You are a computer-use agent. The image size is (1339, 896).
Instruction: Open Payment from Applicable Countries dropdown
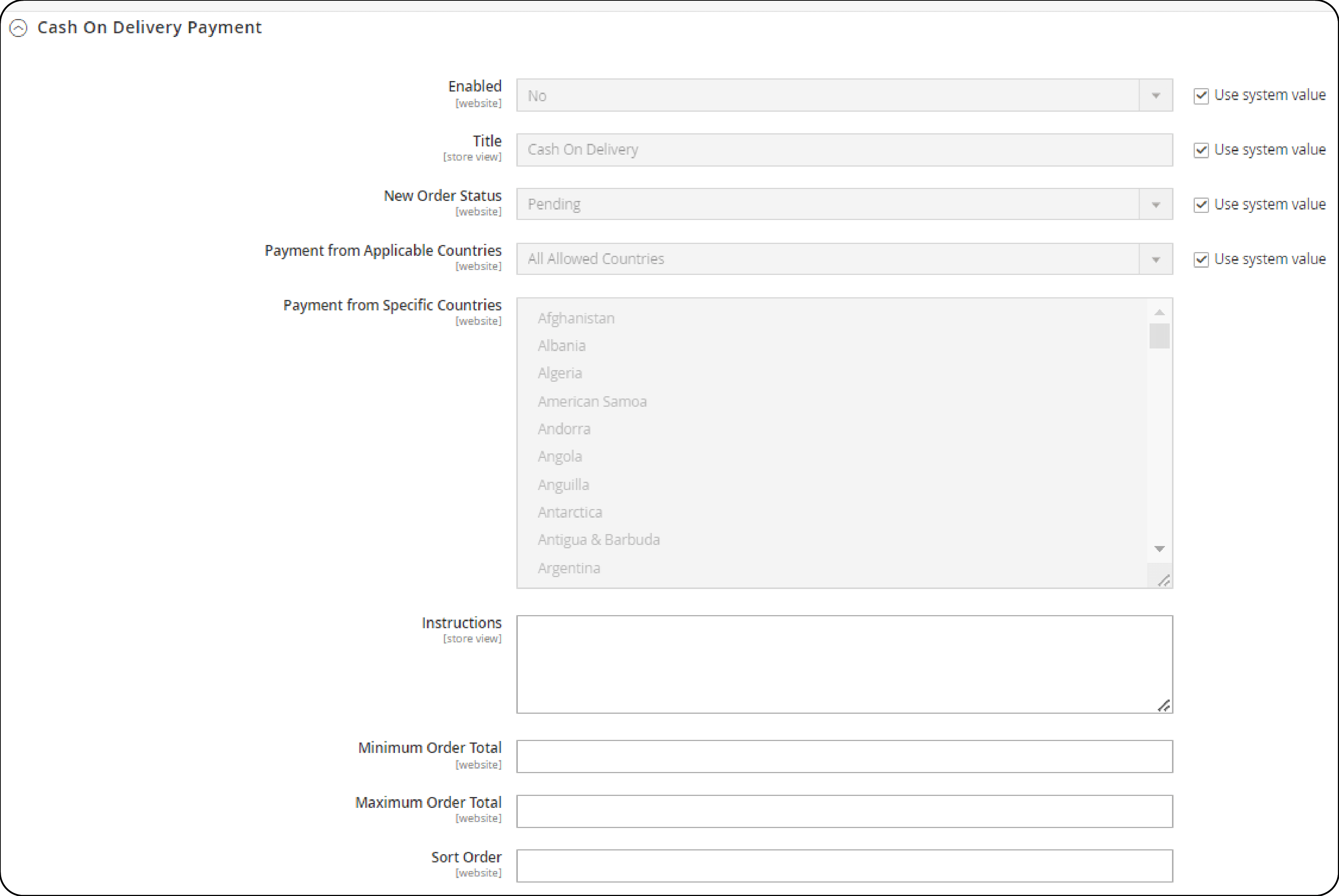pyautogui.click(x=844, y=259)
